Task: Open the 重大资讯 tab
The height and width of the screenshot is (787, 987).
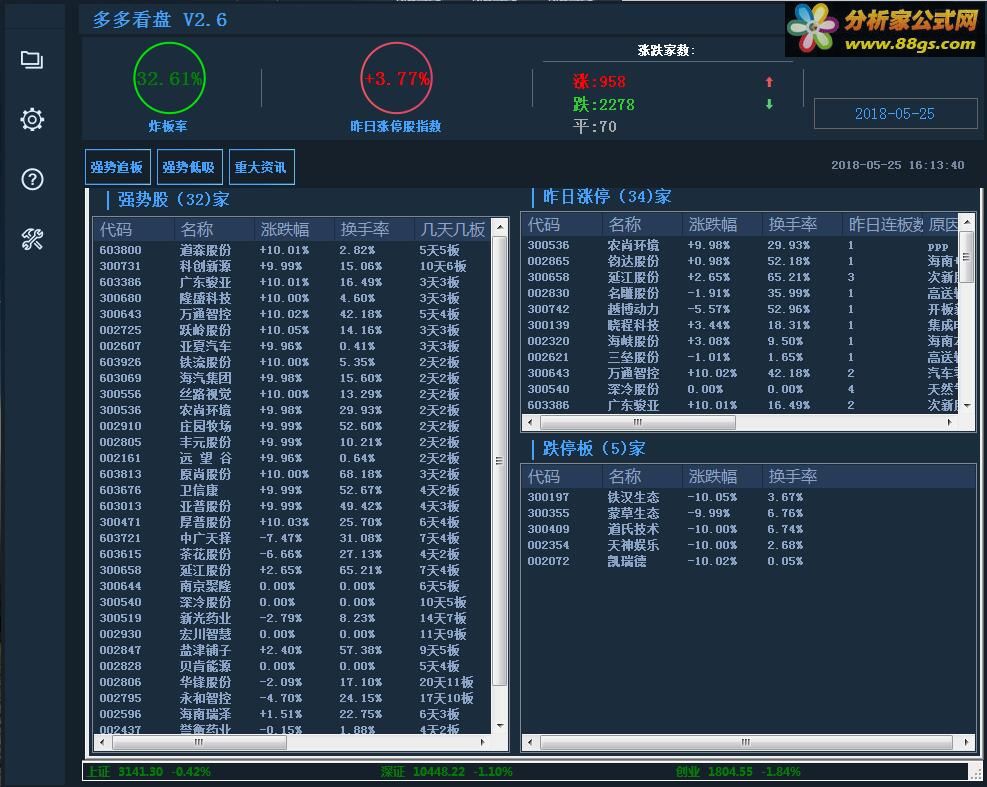Action: 262,167
